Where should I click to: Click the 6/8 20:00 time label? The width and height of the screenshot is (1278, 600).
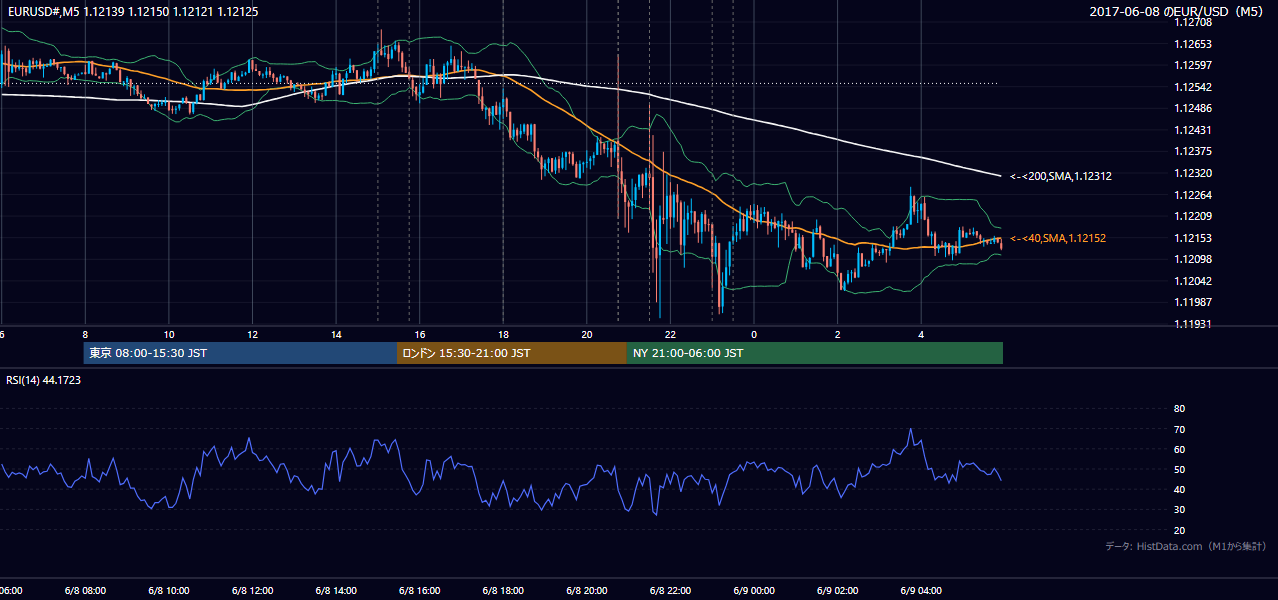586,590
